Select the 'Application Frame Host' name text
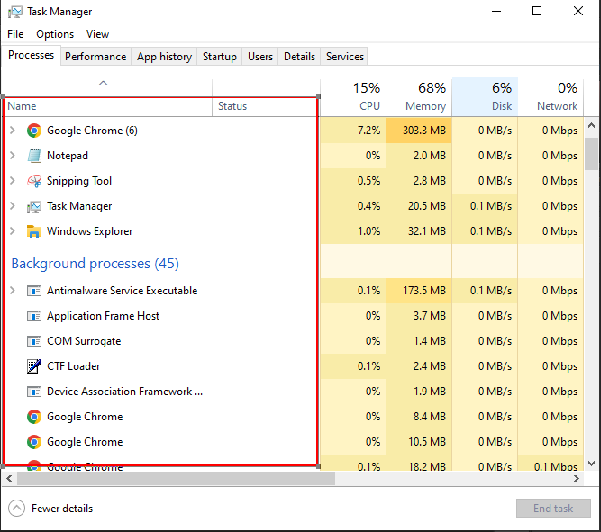The width and height of the screenshot is (601, 532). [x=103, y=316]
